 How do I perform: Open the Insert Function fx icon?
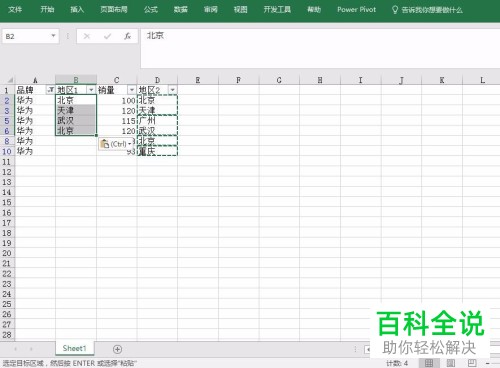[127, 36]
